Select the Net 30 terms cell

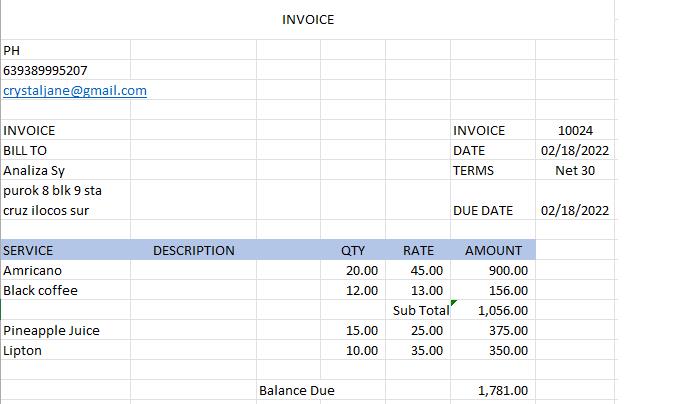[574, 171]
